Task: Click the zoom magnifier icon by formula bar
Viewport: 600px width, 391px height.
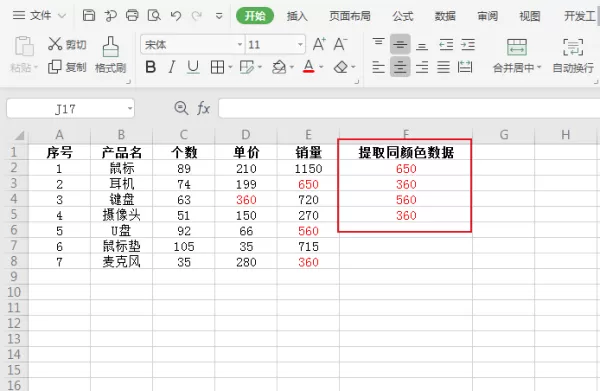Action: click(181, 108)
